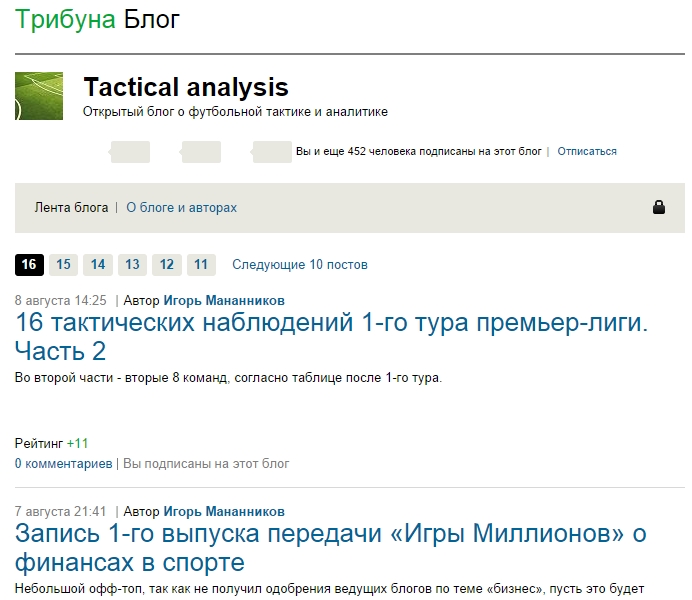Open the 0 комментариев link
692x600 pixels.
(63, 464)
